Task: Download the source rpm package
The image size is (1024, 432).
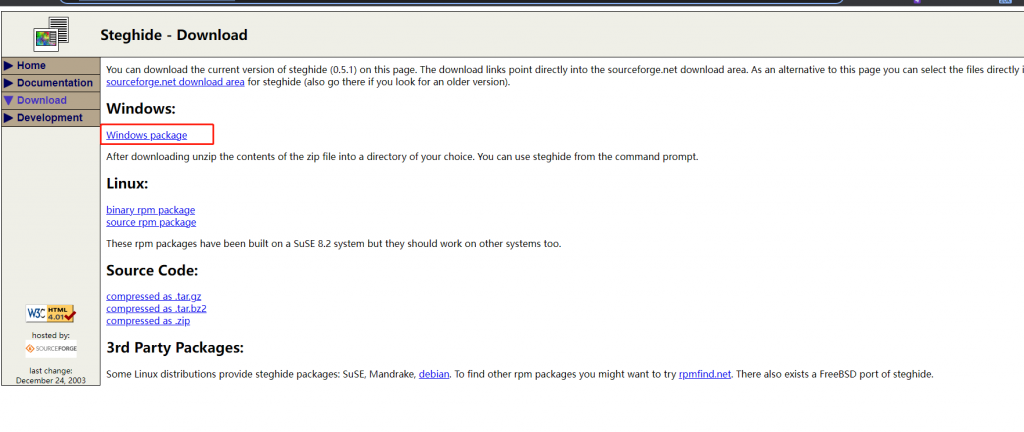Action: click(151, 222)
